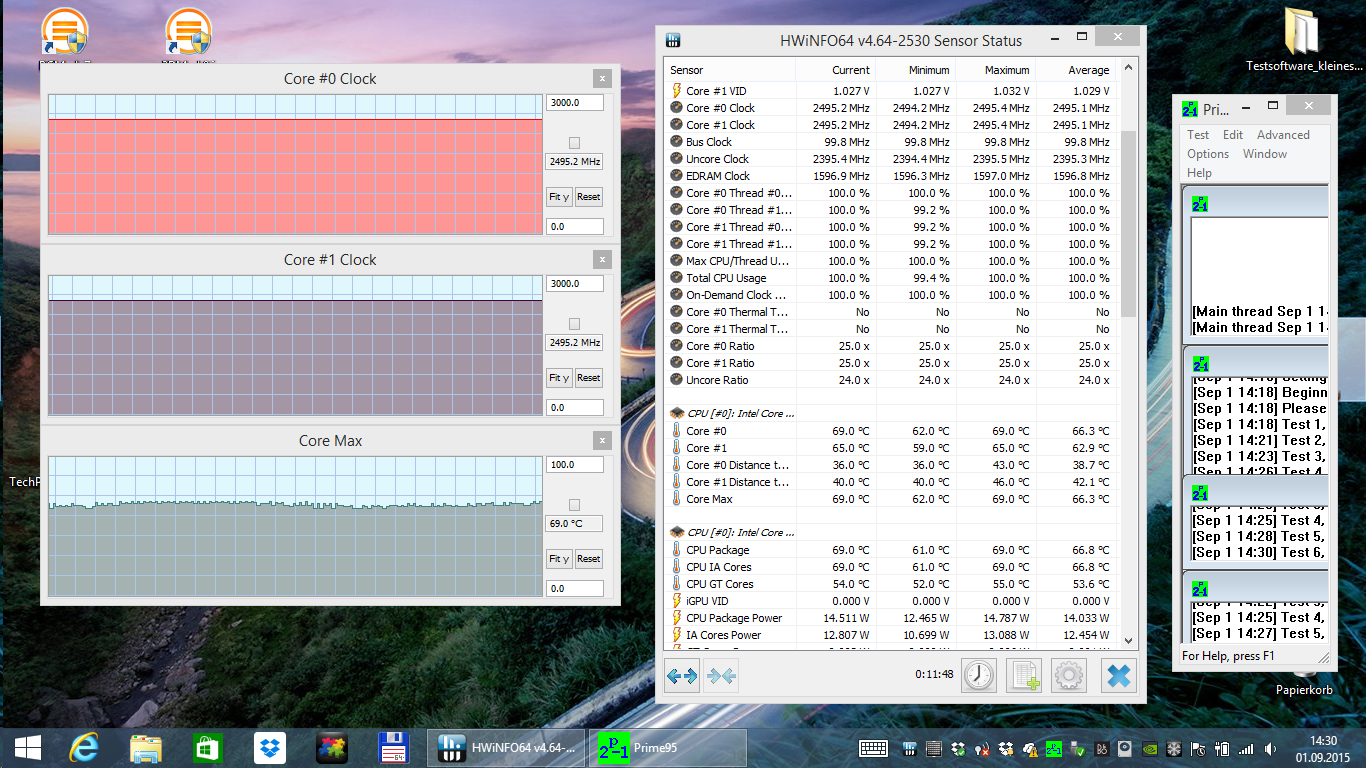Open the Windows Start button

coord(27,748)
